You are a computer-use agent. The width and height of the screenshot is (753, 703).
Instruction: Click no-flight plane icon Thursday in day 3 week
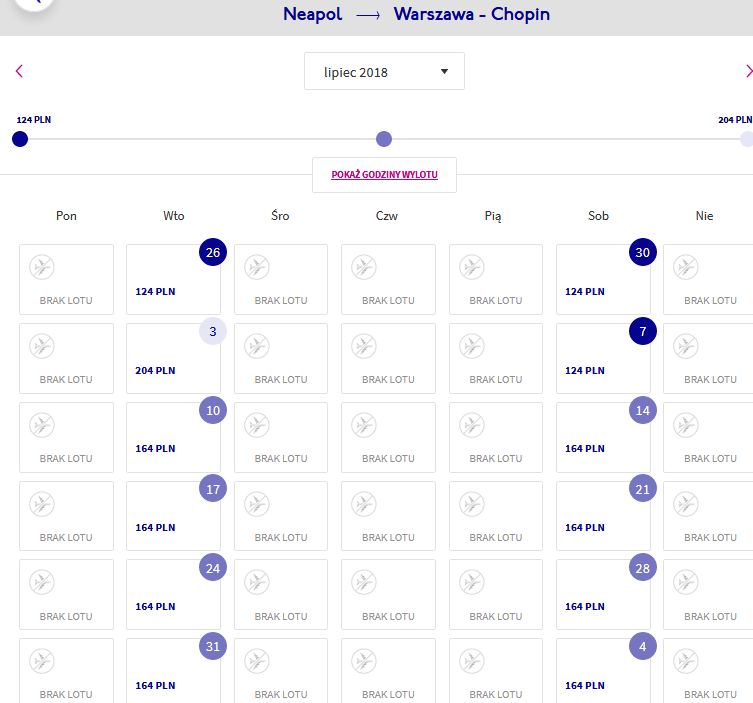[364, 346]
